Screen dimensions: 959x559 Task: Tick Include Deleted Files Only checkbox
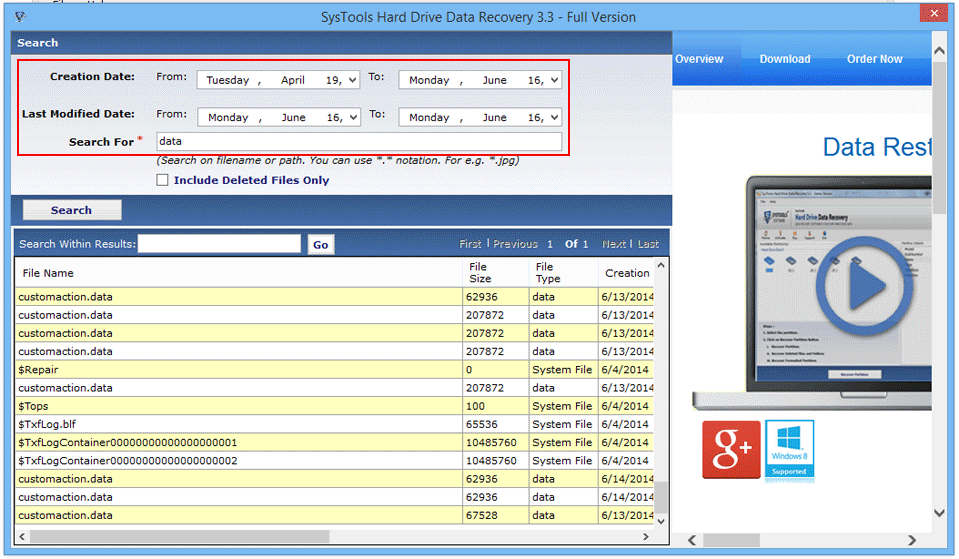(162, 180)
